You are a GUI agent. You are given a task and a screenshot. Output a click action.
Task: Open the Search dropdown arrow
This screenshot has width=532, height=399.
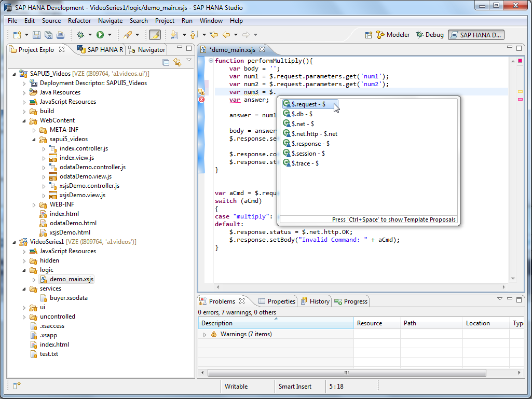tap(137, 35)
